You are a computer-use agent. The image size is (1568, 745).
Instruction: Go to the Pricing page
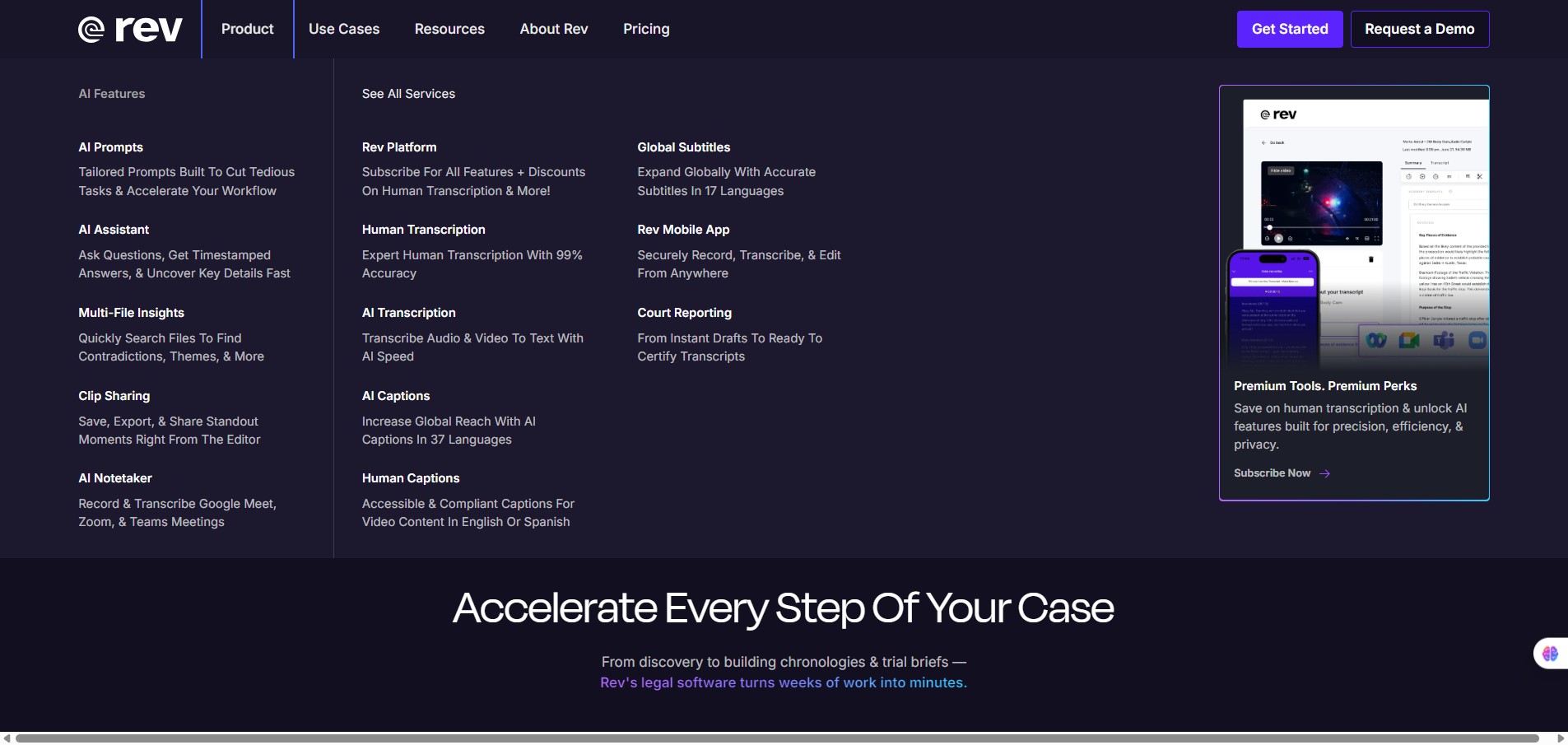click(x=646, y=29)
